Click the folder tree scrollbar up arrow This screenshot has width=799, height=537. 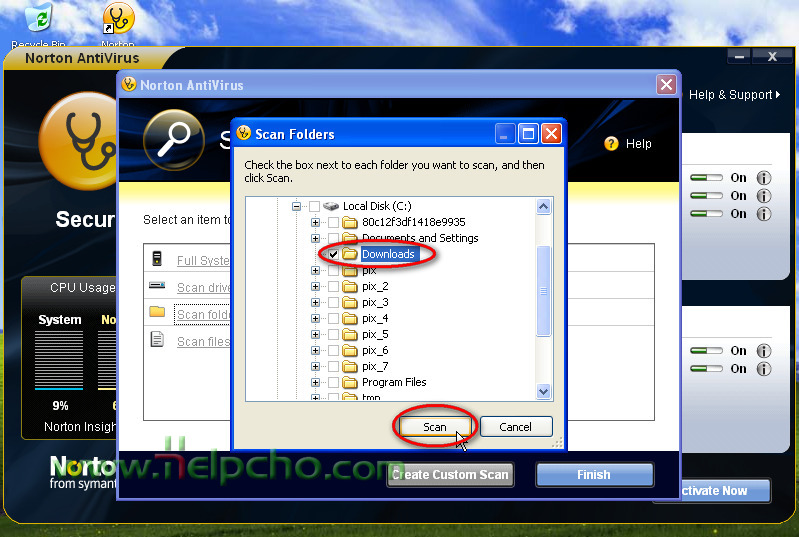tap(544, 207)
